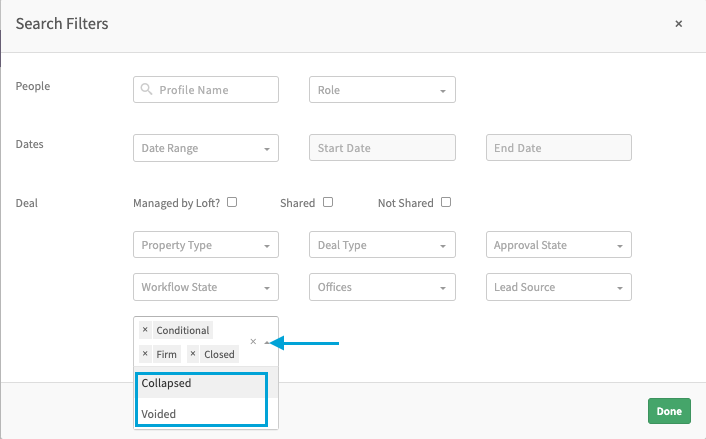Screen dimensions: 706x439
Task: Remove the Conditional tag
Action: click(x=145, y=330)
